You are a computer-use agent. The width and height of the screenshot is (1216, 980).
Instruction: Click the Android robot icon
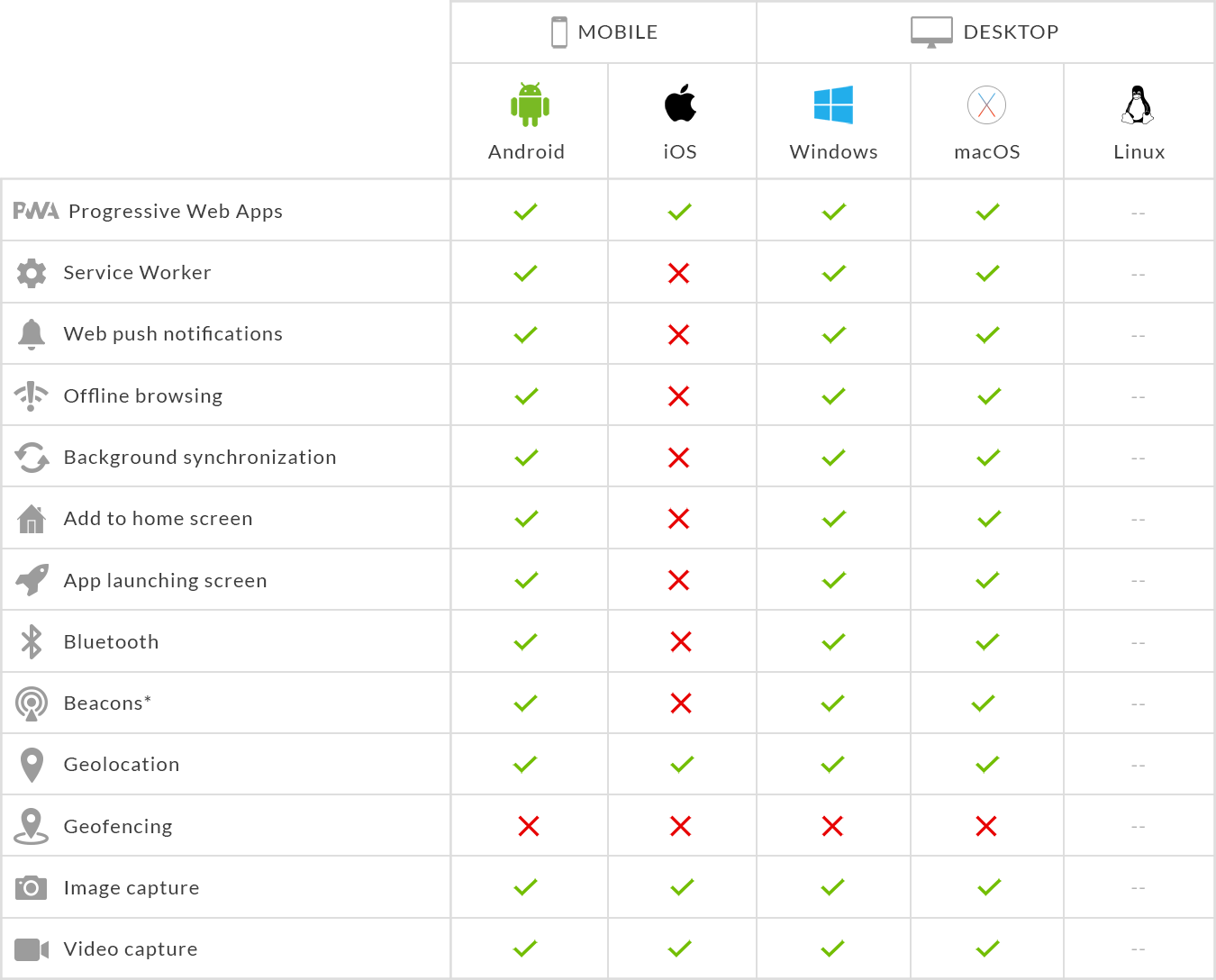click(530, 104)
